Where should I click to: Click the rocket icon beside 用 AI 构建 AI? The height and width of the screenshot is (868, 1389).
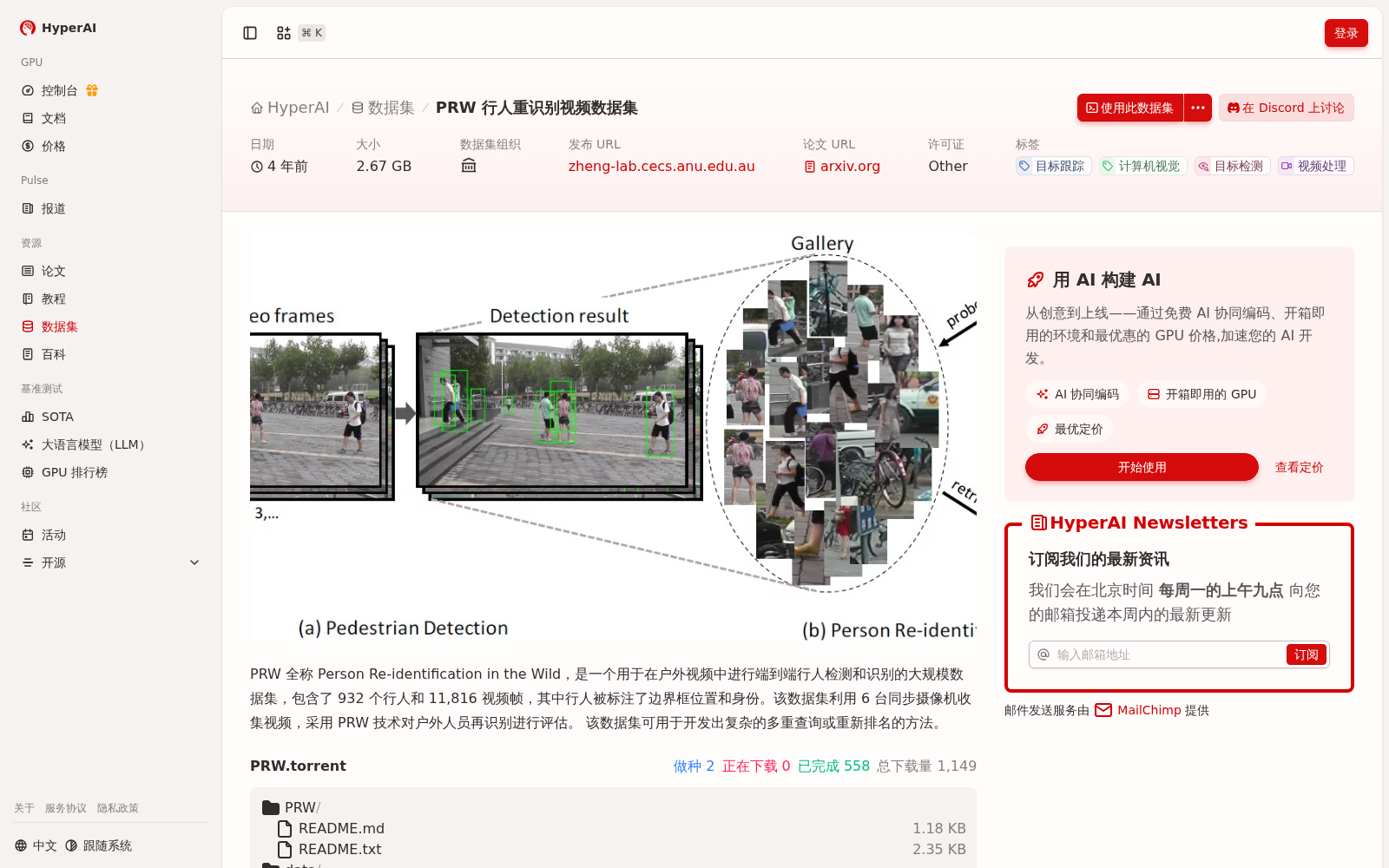tap(1035, 279)
